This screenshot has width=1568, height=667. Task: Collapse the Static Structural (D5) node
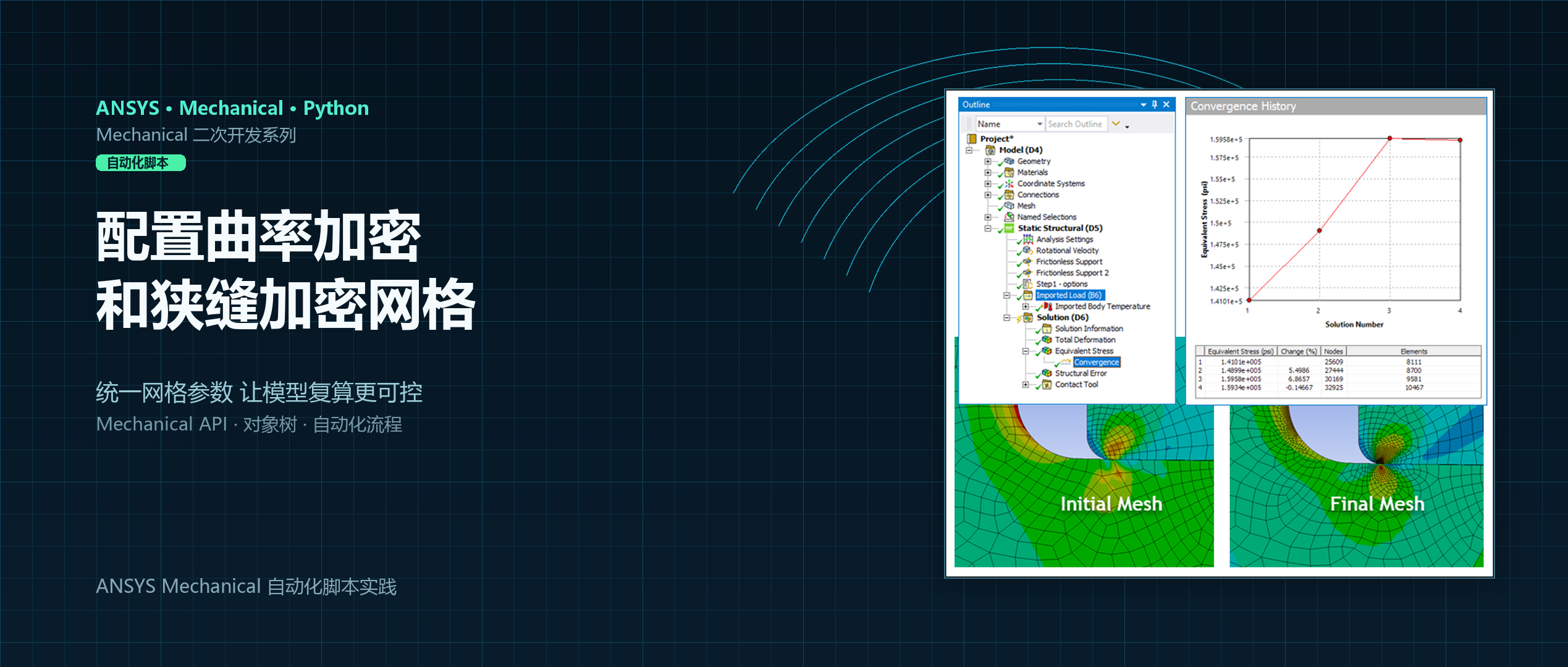[988, 228]
